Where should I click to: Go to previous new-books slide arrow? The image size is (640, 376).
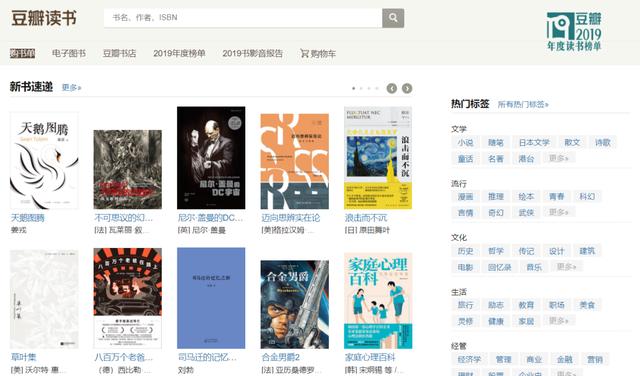click(391, 88)
